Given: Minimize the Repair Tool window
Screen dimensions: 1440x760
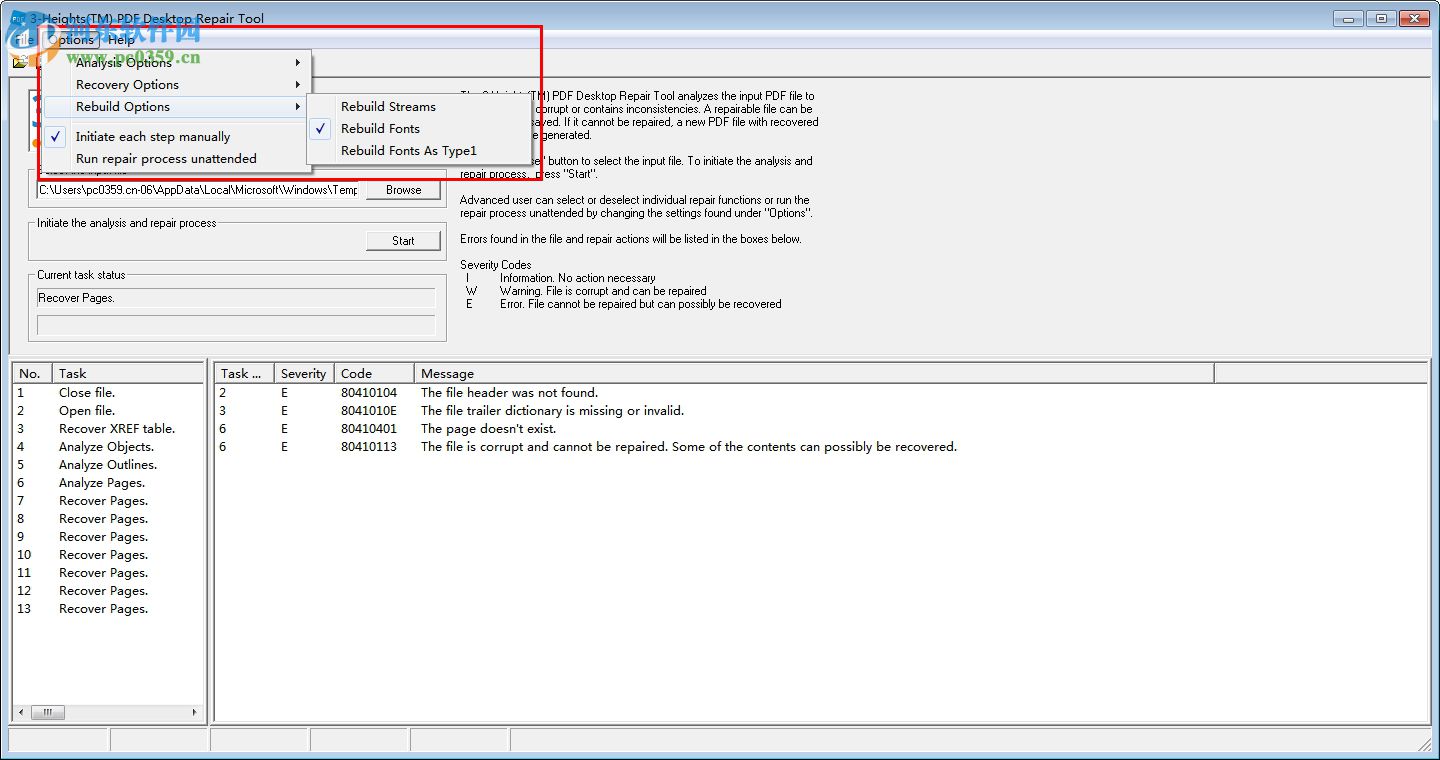Looking at the screenshot, I should click(x=1348, y=19).
